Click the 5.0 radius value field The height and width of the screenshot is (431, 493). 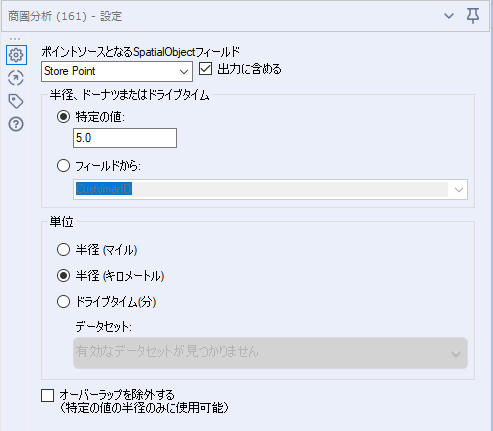tap(125, 138)
